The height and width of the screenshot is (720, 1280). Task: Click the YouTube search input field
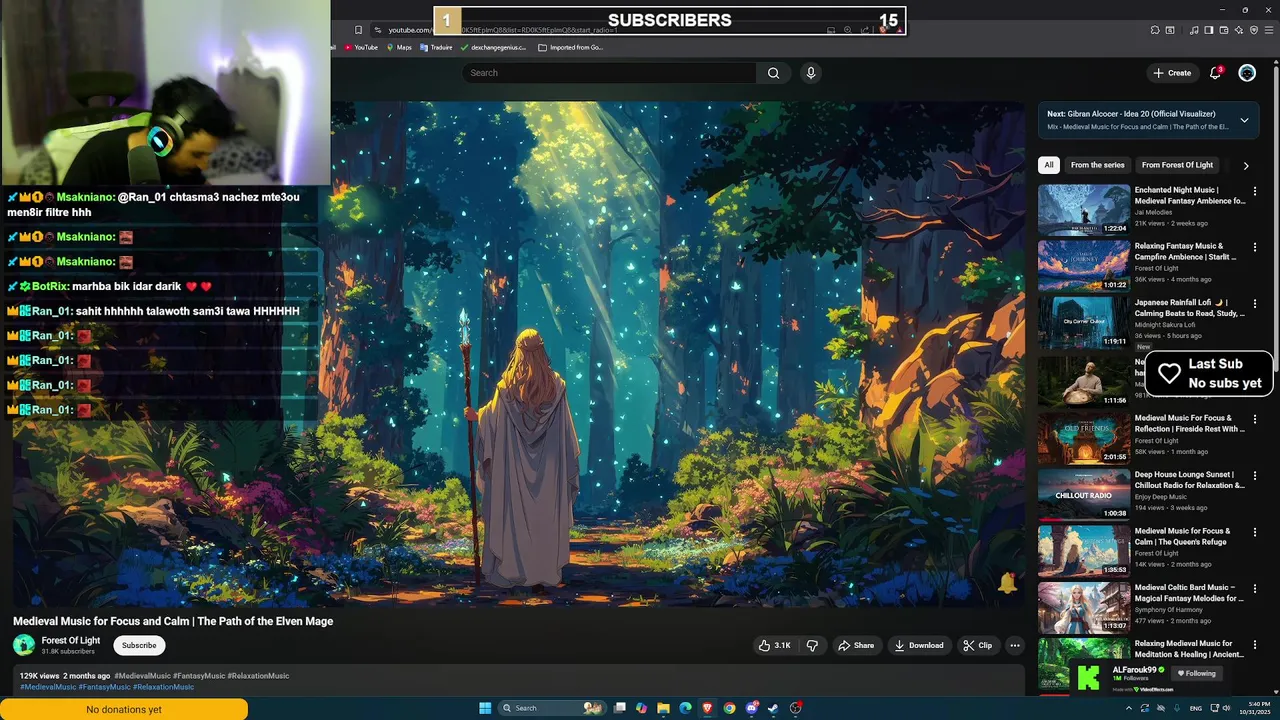pyautogui.click(x=610, y=73)
